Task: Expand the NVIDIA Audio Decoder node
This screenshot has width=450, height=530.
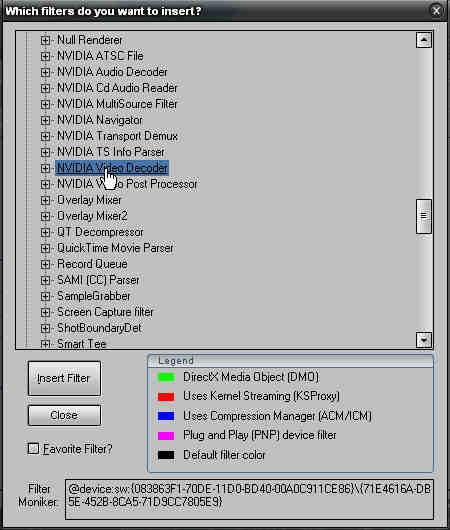Action: [45, 72]
